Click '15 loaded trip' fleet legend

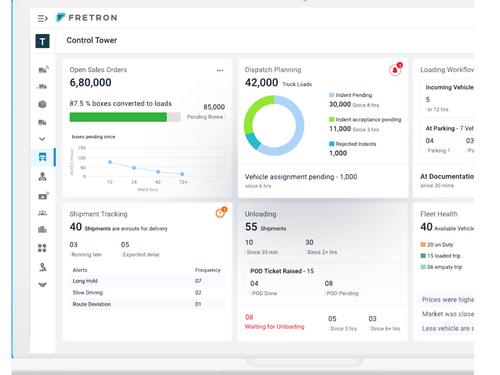pos(440,256)
